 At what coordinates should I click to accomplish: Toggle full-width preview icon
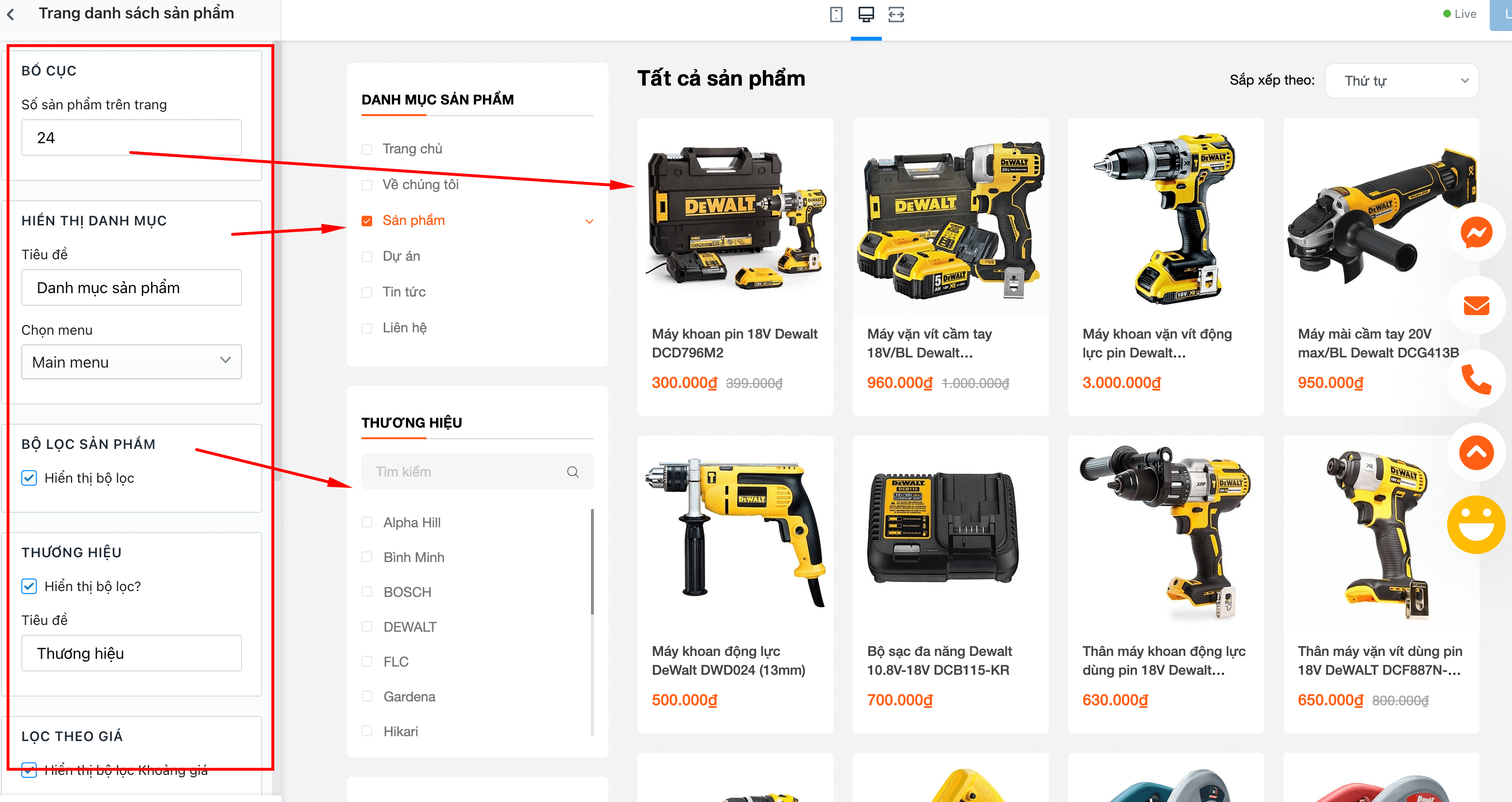[896, 14]
